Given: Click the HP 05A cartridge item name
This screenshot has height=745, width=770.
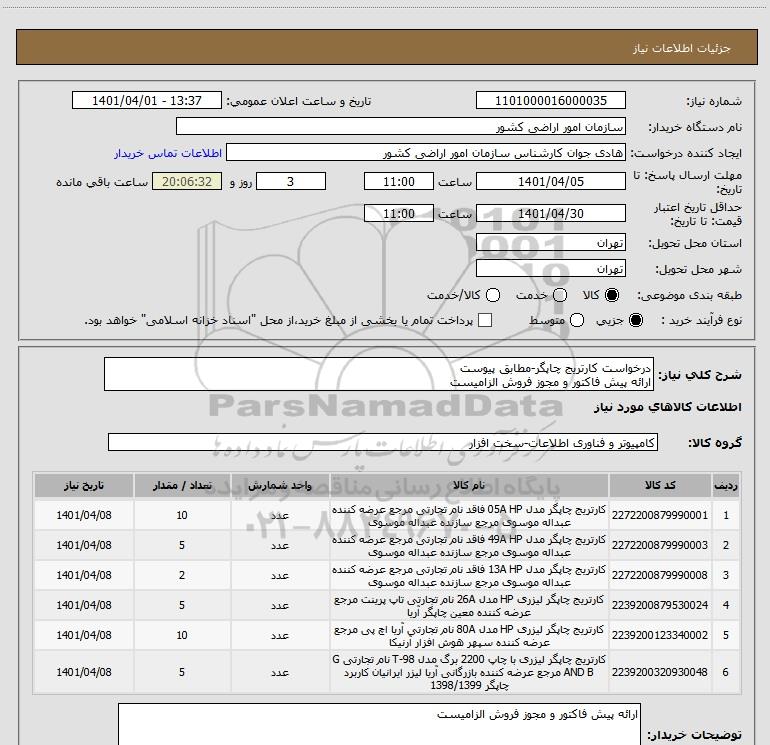Looking at the screenshot, I should (469, 516).
